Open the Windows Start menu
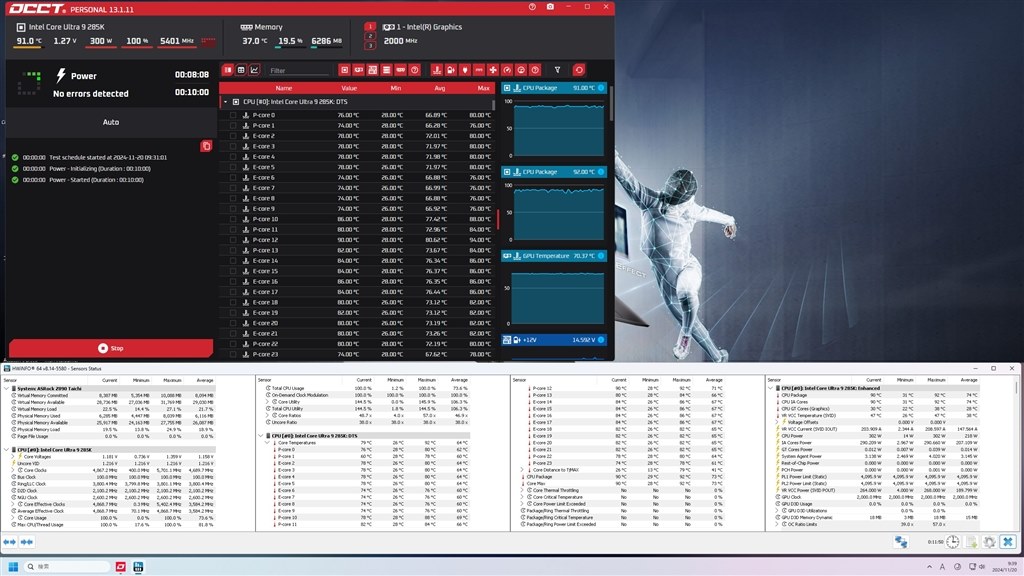This screenshot has height=576, width=1024. pyautogui.click(x=12, y=566)
